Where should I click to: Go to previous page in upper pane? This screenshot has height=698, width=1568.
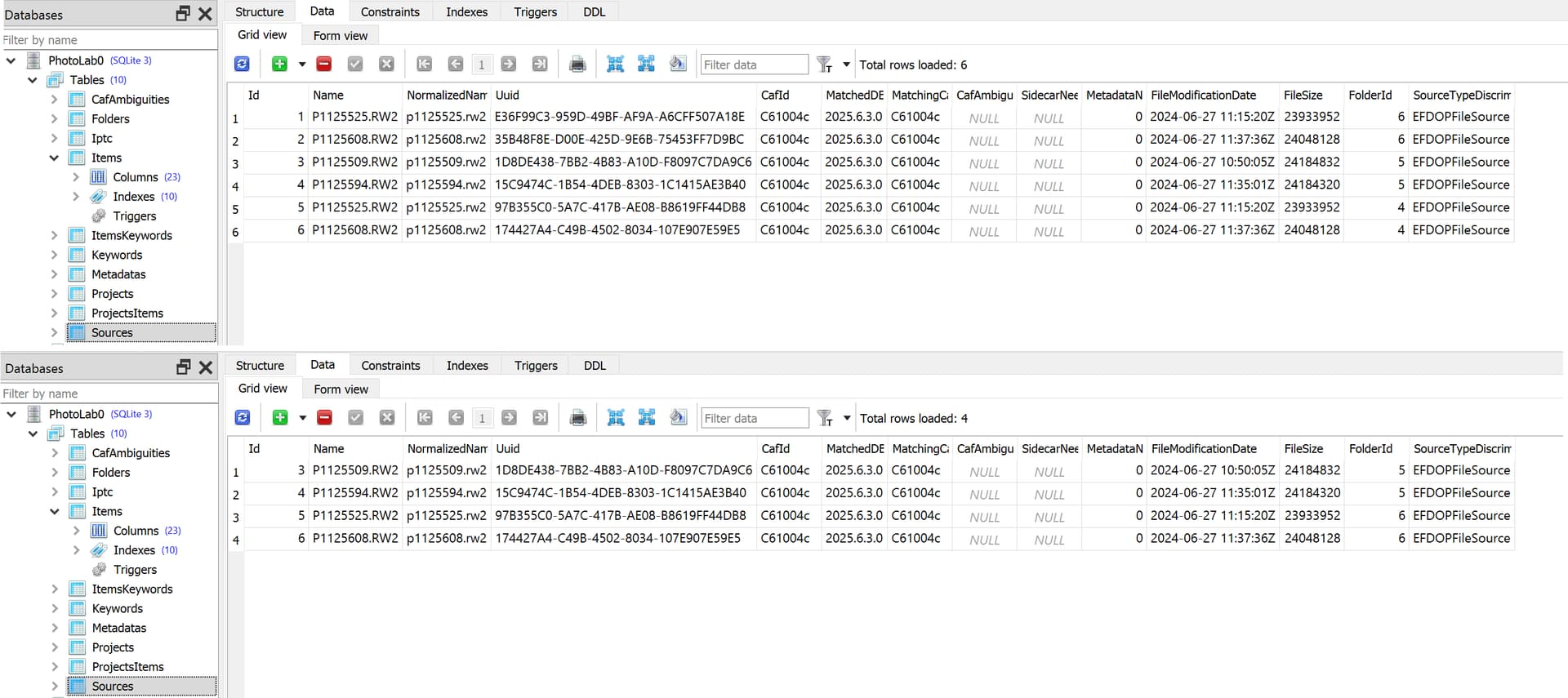[x=456, y=64]
